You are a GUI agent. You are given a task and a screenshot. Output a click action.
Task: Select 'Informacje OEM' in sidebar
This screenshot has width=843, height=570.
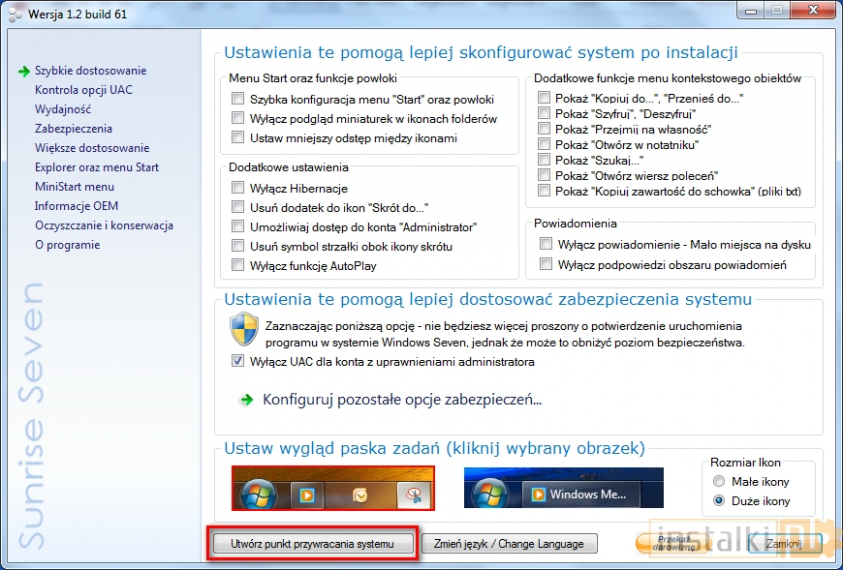coord(76,206)
